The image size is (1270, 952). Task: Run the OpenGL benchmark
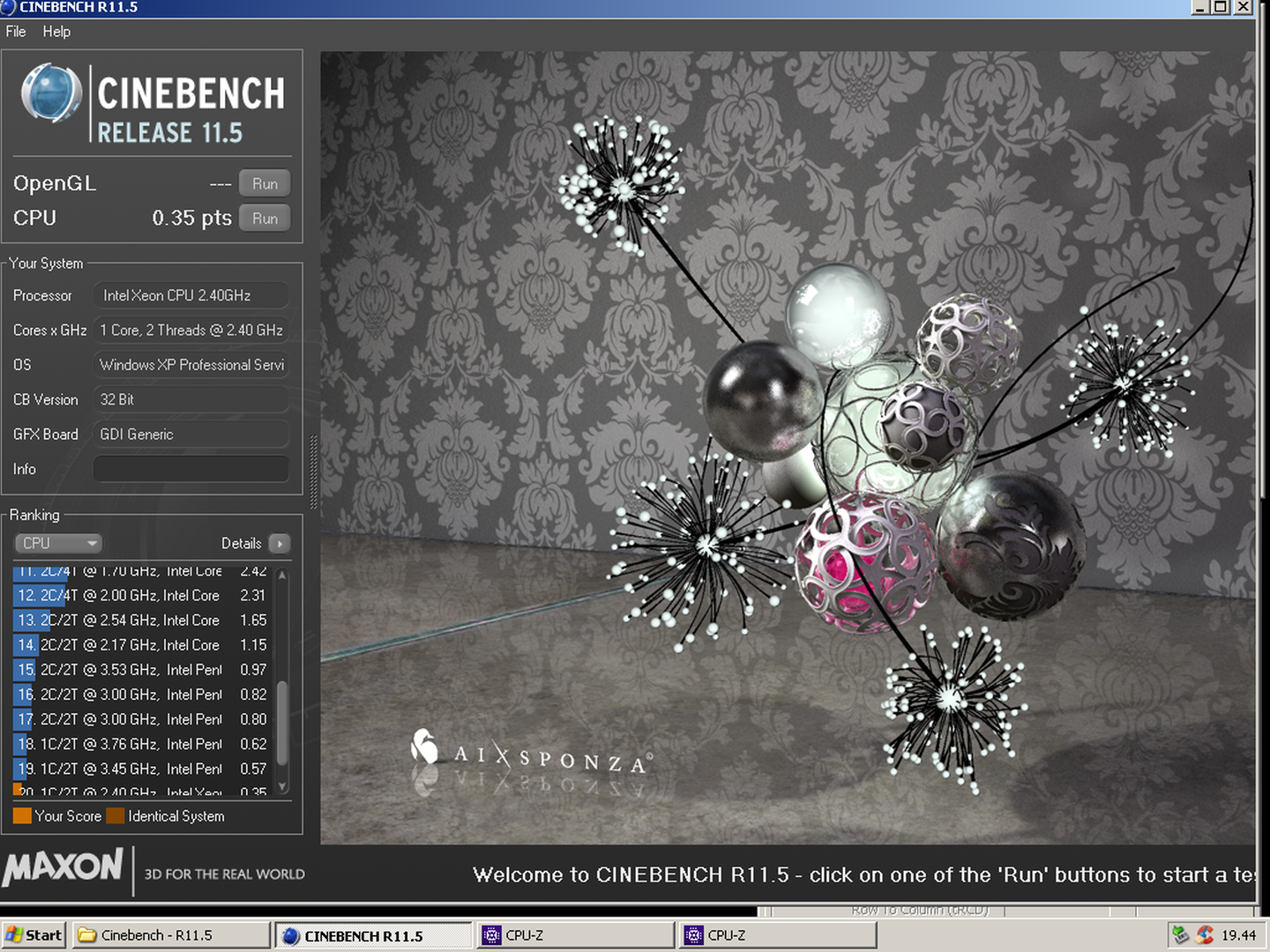click(x=265, y=183)
